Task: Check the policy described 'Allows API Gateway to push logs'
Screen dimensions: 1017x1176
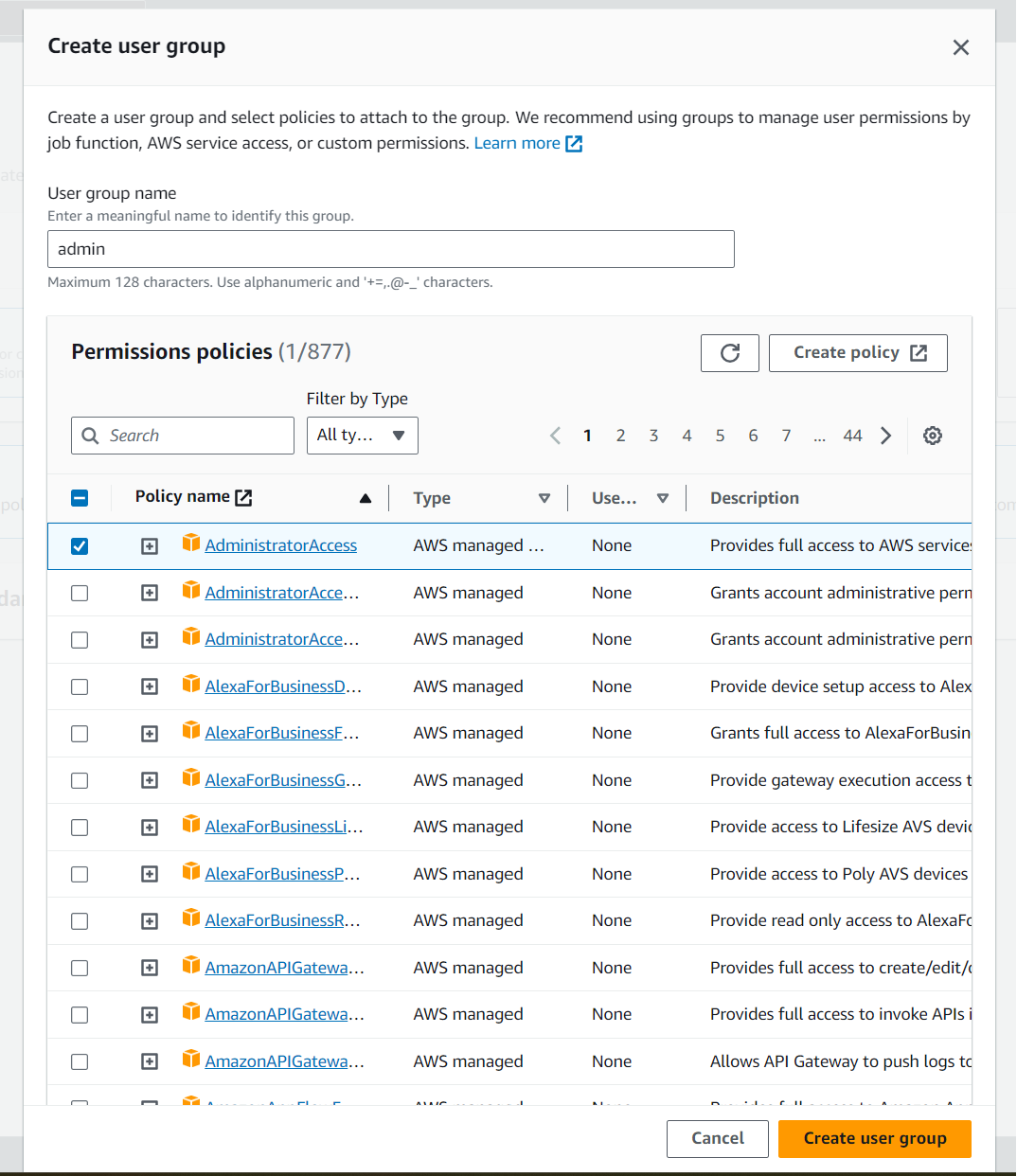Action: click(80, 1062)
